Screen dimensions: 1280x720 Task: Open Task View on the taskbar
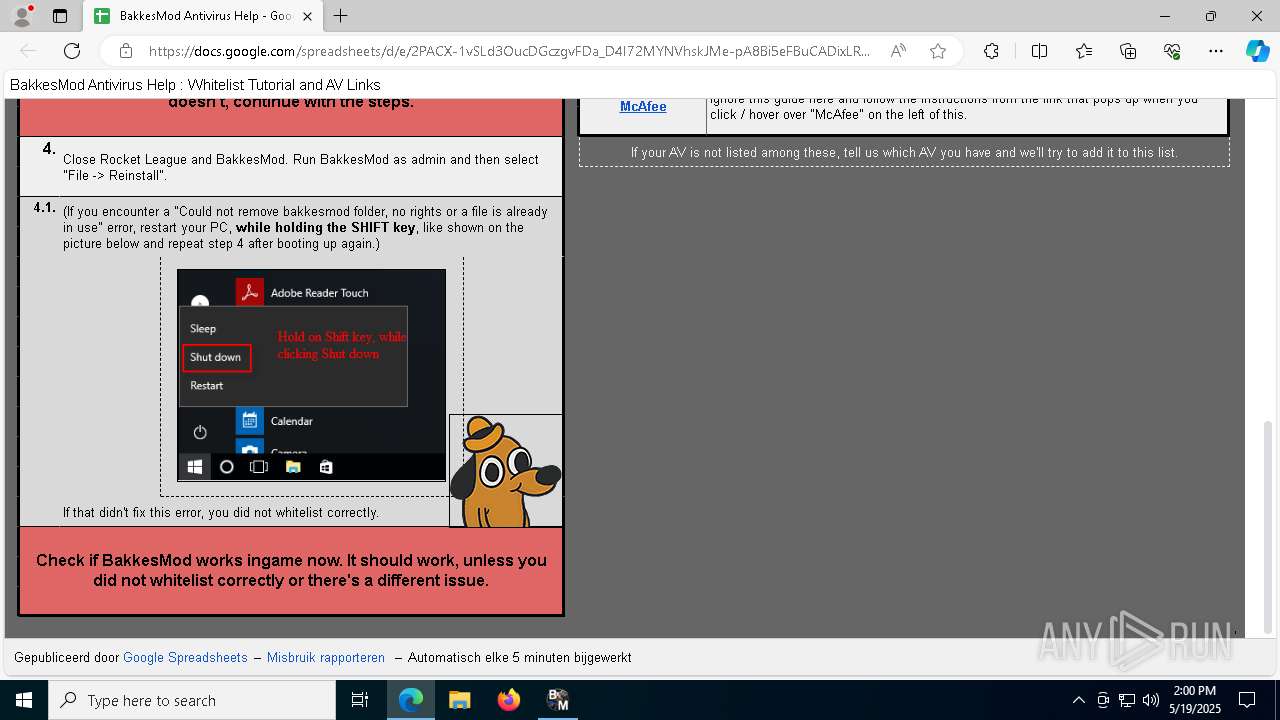[x=360, y=700]
